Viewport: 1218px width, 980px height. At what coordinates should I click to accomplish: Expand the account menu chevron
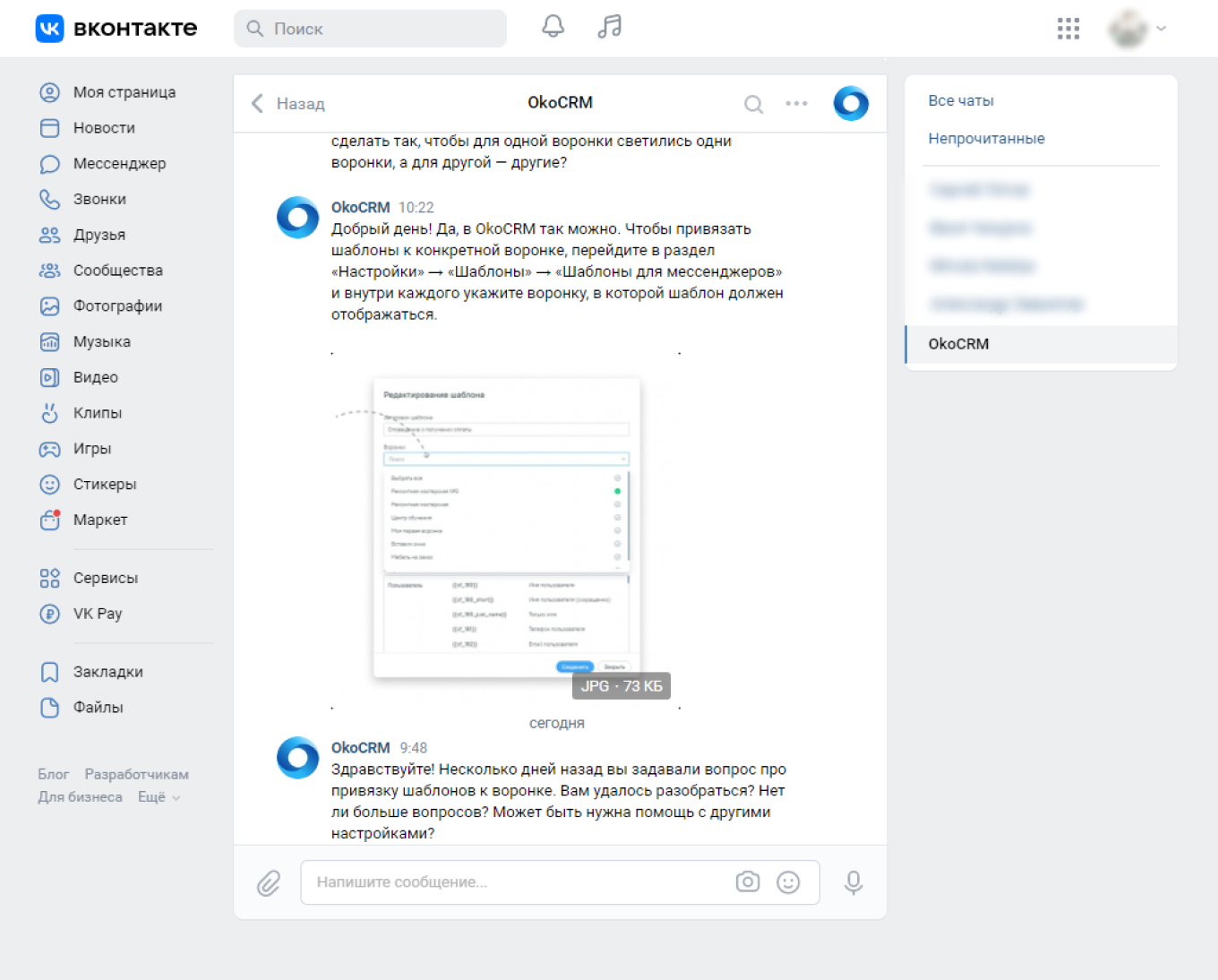coord(1162,29)
